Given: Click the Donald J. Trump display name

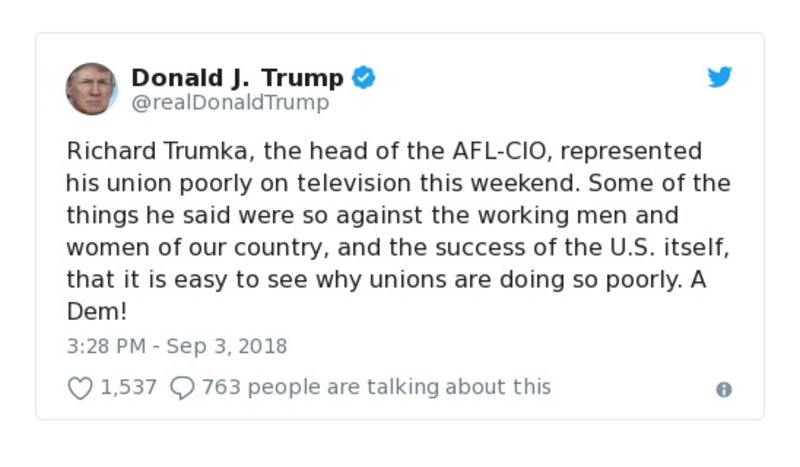Looking at the screenshot, I should point(237,77).
